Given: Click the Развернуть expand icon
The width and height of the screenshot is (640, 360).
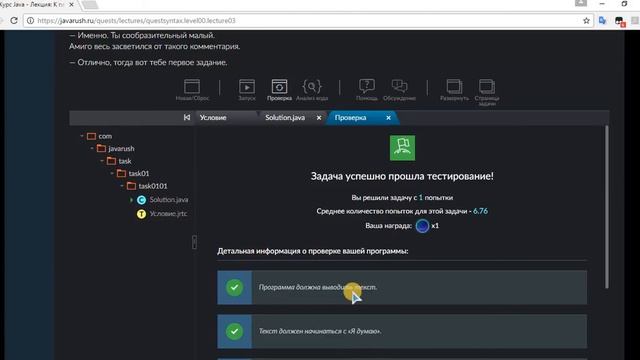Looking at the screenshot, I should pos(454,90).
